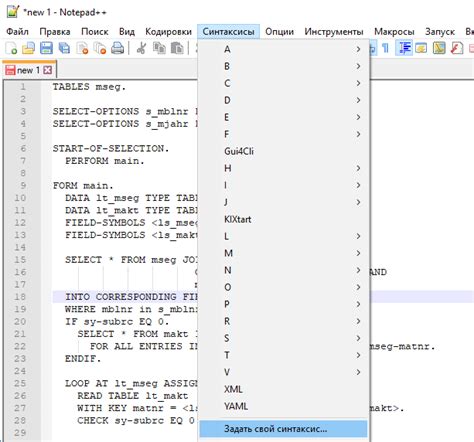Open the Инструменты menu
The width and height of the screenshot is (474, 442).
click(x=334, y=32)
